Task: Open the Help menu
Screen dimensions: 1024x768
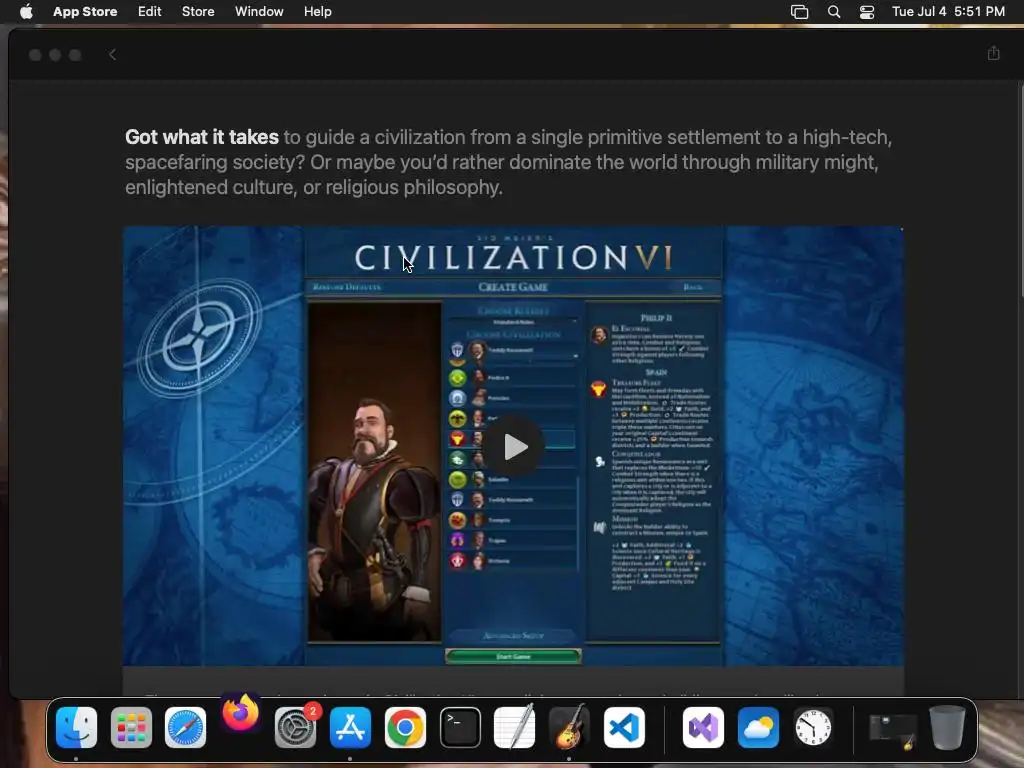Action: (317, 12)
